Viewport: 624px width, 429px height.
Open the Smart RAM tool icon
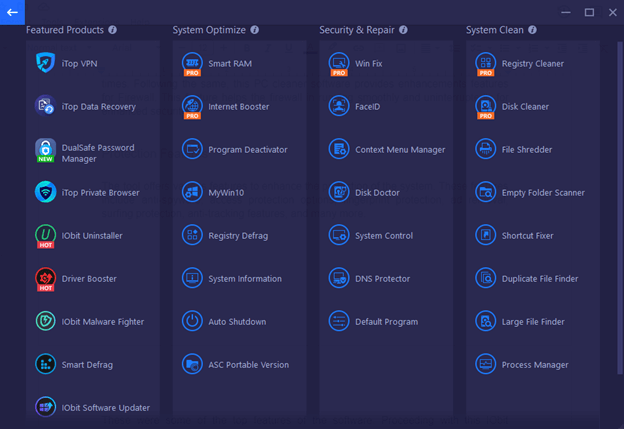pyautogui.click(x=192, y=63)
